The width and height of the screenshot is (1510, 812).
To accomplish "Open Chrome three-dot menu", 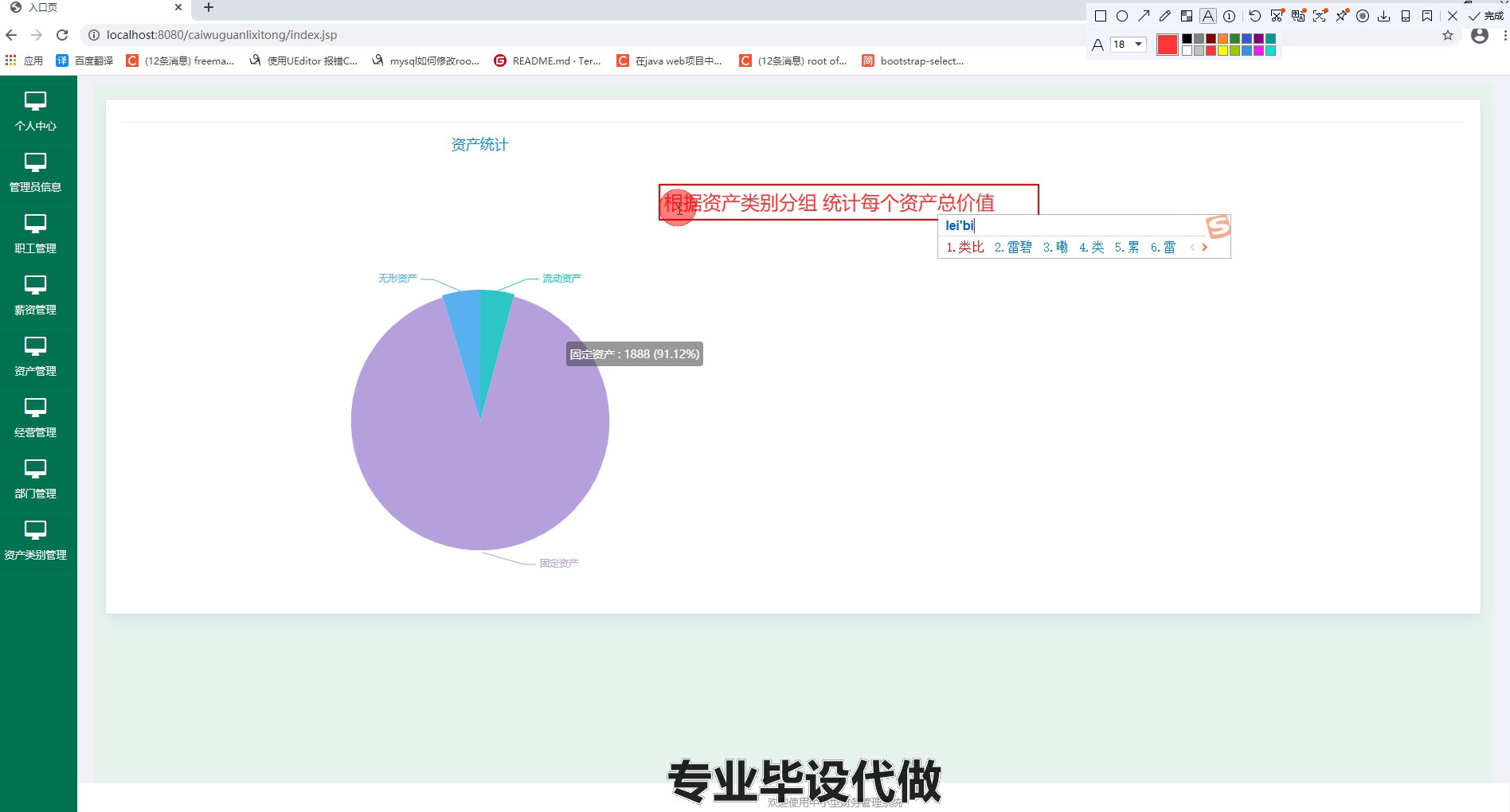I will 1504,35.
